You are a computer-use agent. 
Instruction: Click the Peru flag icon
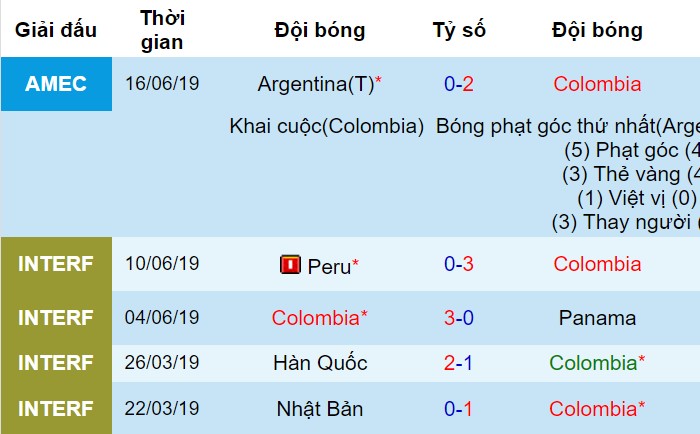[290, 265]
